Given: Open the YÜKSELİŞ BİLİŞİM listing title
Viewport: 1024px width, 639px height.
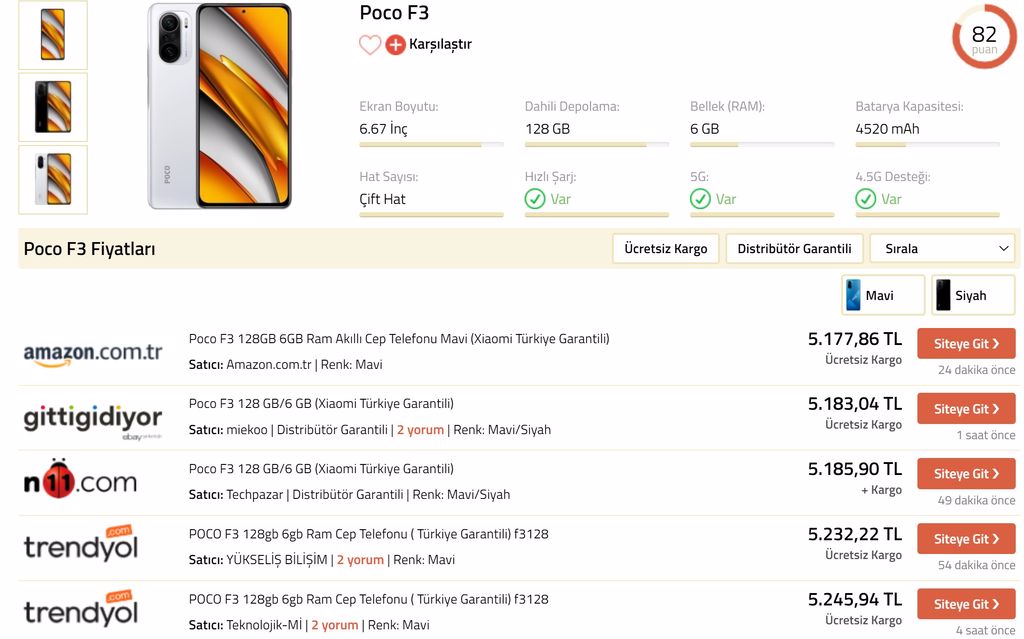Looking at the screenshot, I should [368, 534].
